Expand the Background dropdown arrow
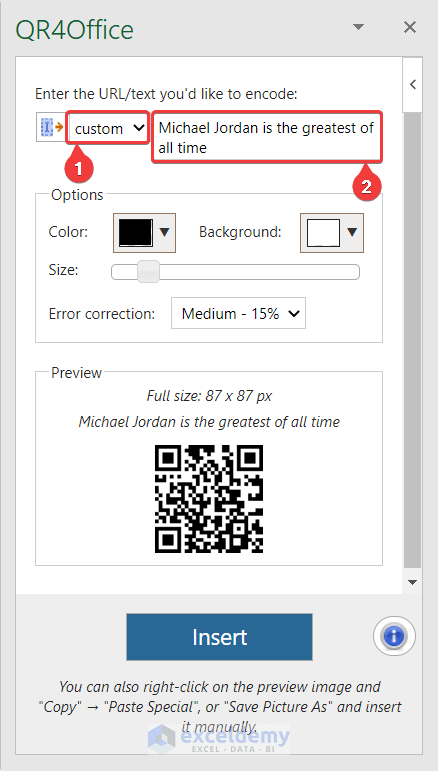Image resolution: width=438 pixels, height=771 pixels. [x=352, y=232]
